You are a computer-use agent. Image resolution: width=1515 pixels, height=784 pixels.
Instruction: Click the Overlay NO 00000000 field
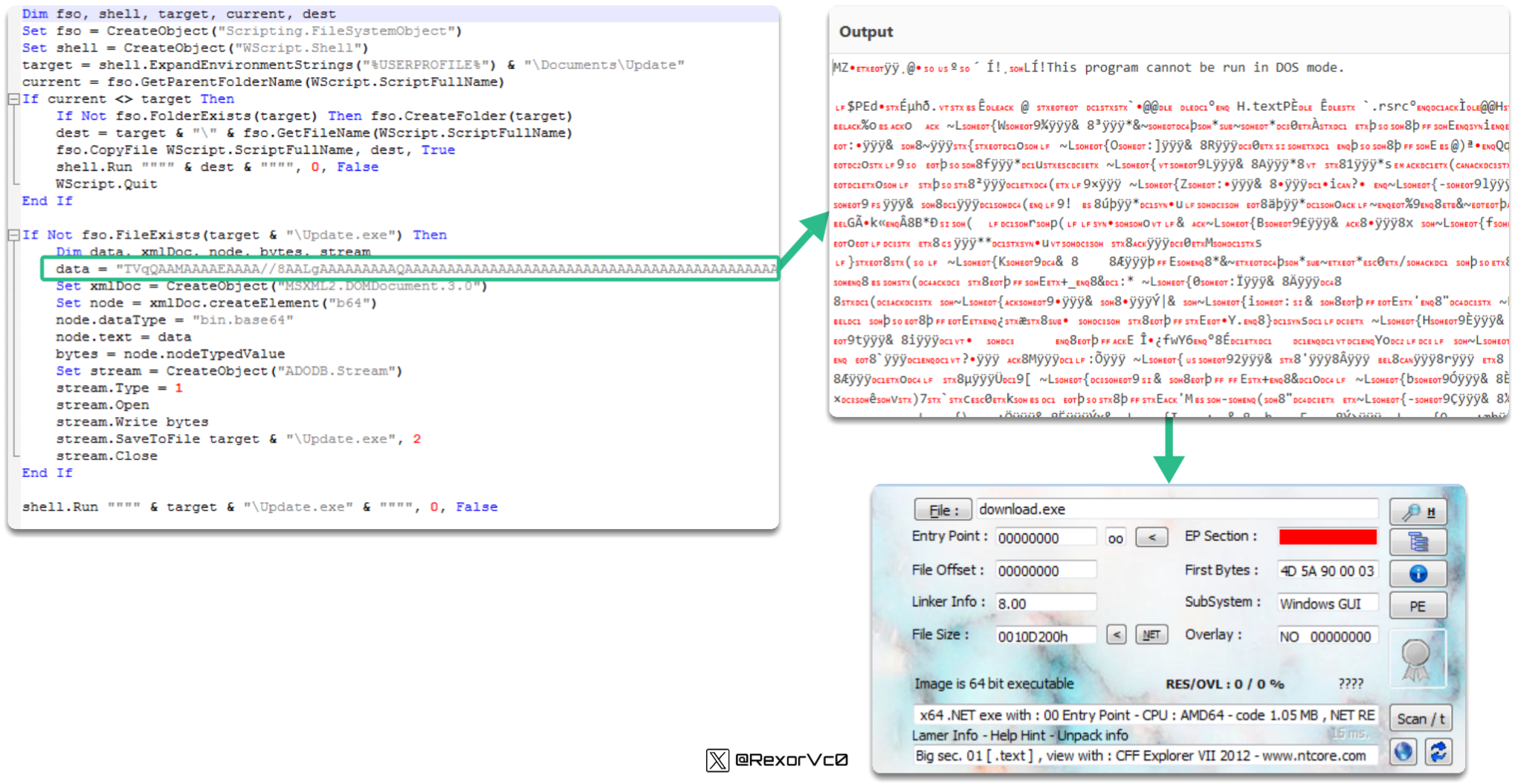click(x=1327, y=636)
